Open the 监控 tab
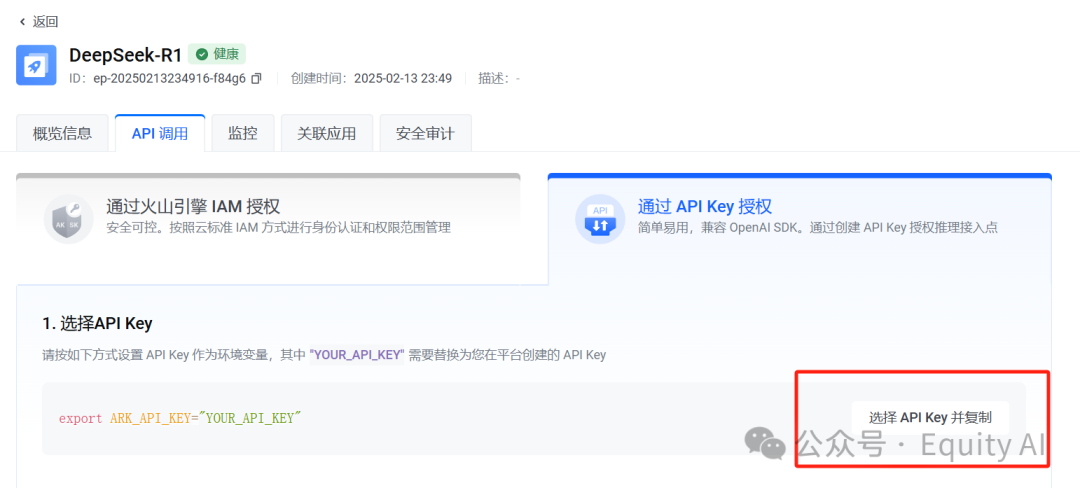 (243, 134)
